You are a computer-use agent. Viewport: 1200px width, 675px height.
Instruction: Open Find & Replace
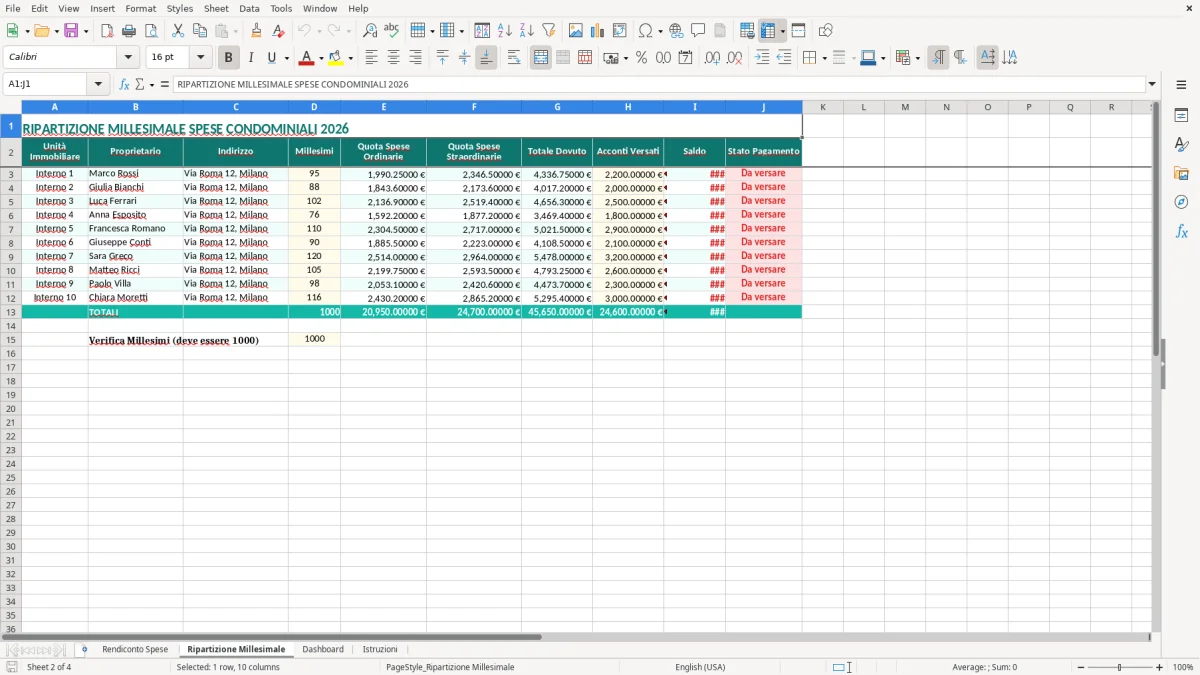[x=370, y=30]
